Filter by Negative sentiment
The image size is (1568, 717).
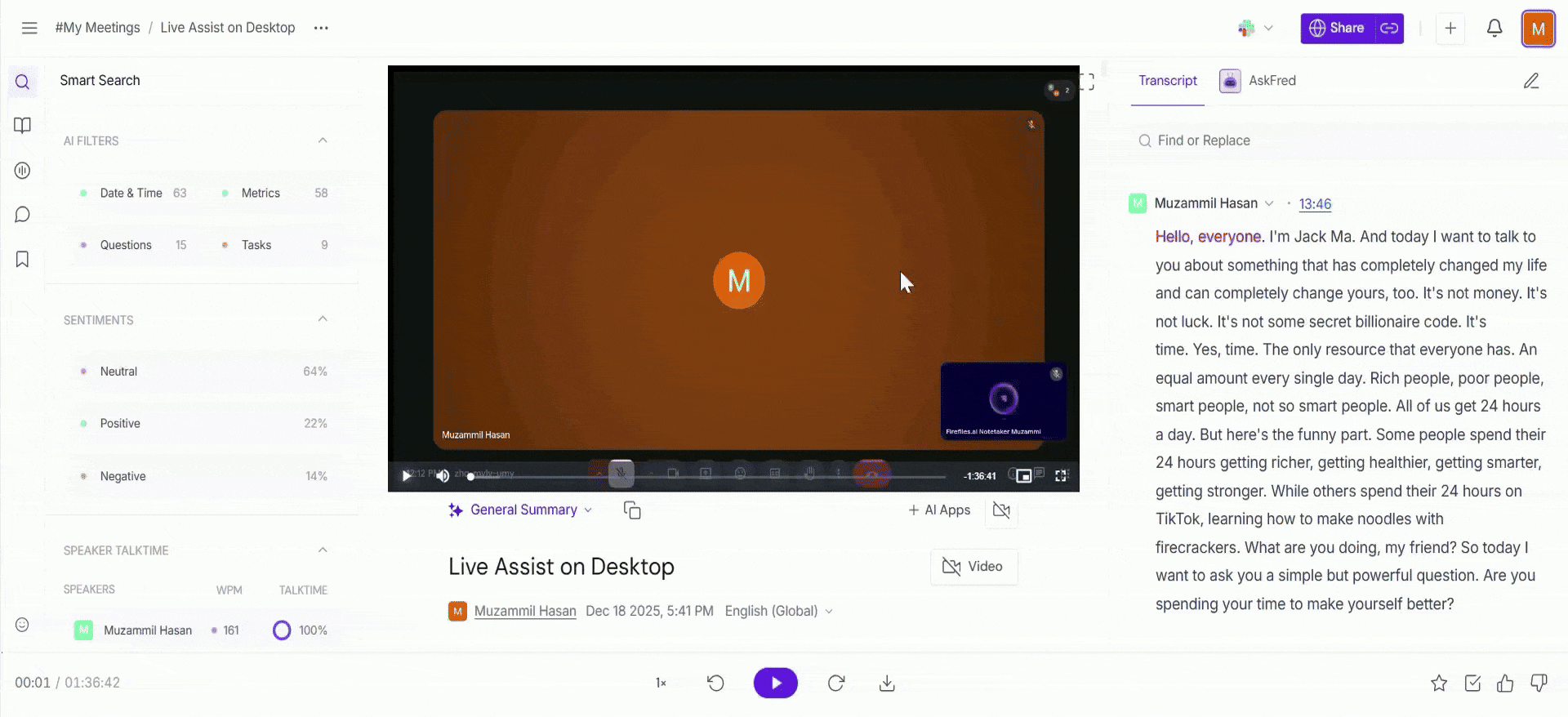pos(203,476)
